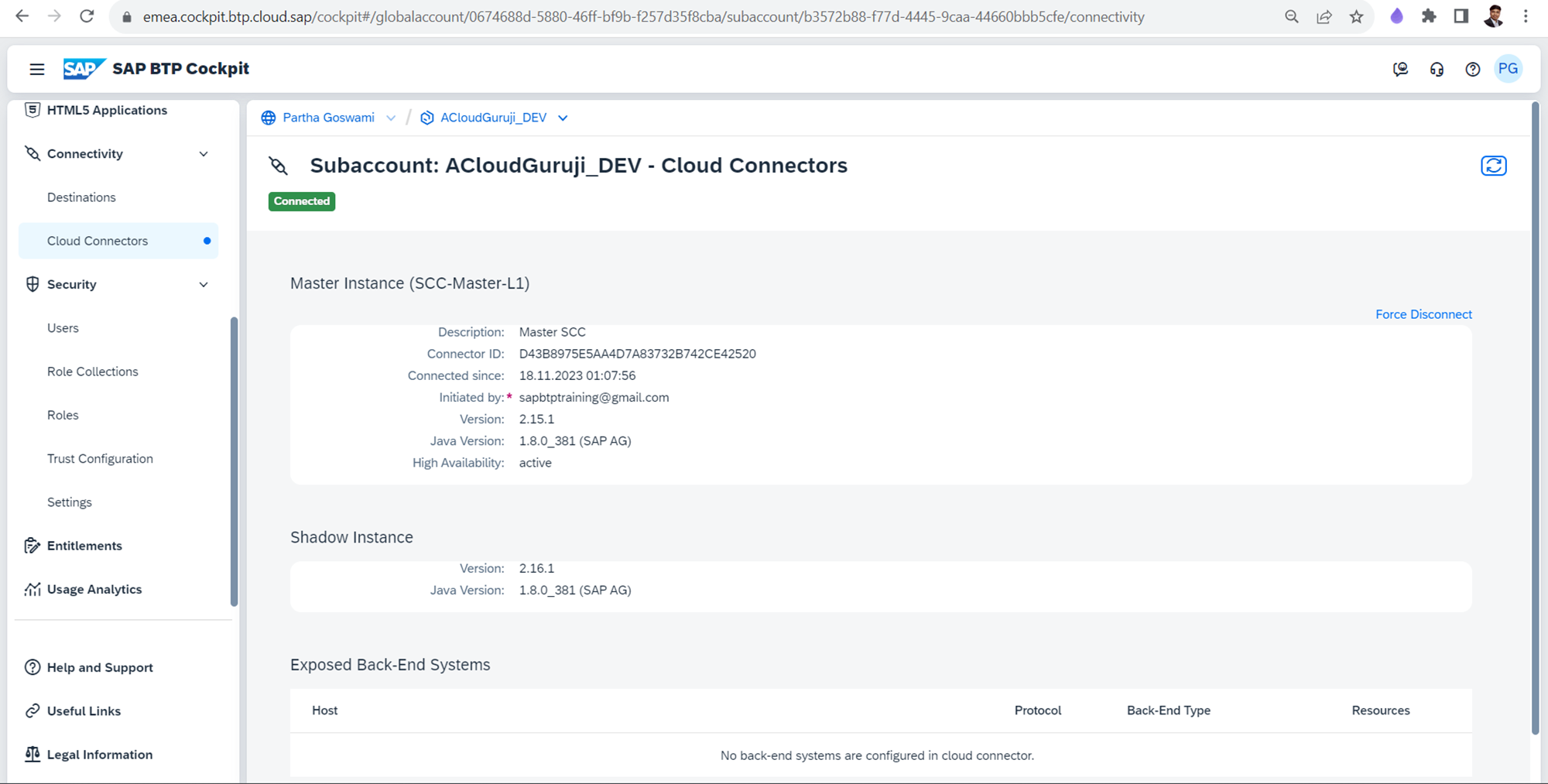This screenshot has width=1548, height=784.
Task: Open the feedback chat icon in header
Action: [x=1400, y=69]
